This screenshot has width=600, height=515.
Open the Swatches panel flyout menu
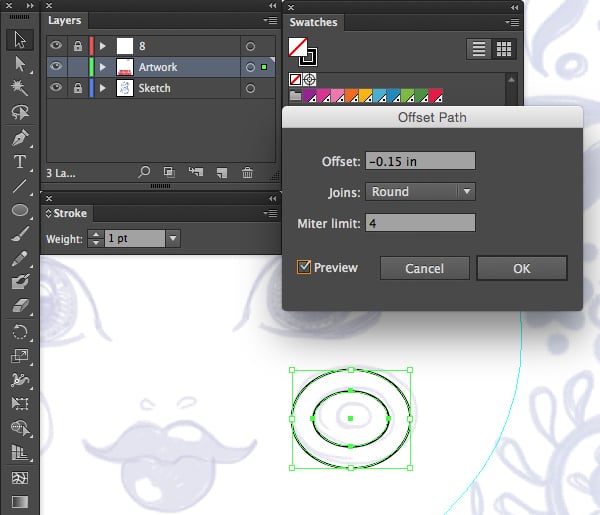pos(512,22)
